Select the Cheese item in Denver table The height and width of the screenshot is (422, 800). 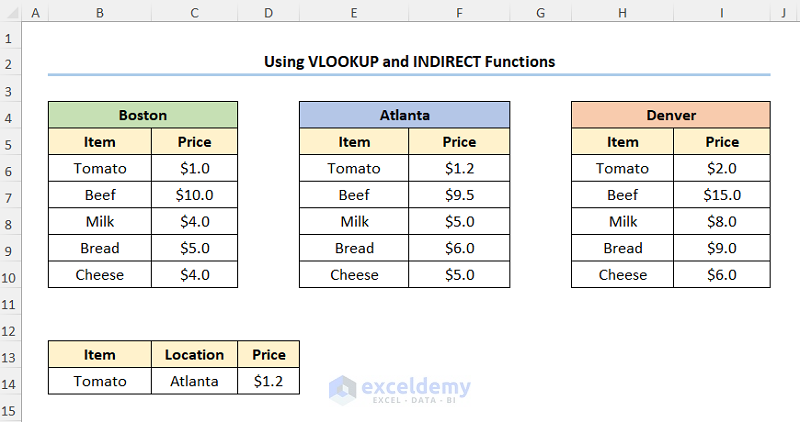pos(622,275)
